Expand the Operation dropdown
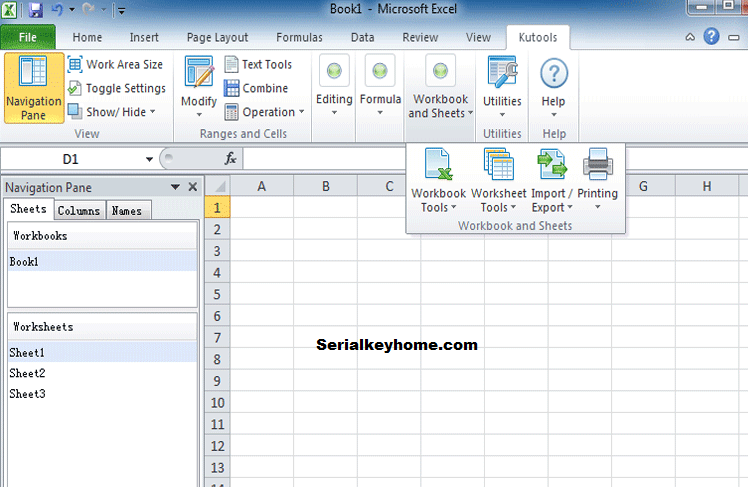The width and height of the screenshot is (748, 487). click(x=264, y=112)
